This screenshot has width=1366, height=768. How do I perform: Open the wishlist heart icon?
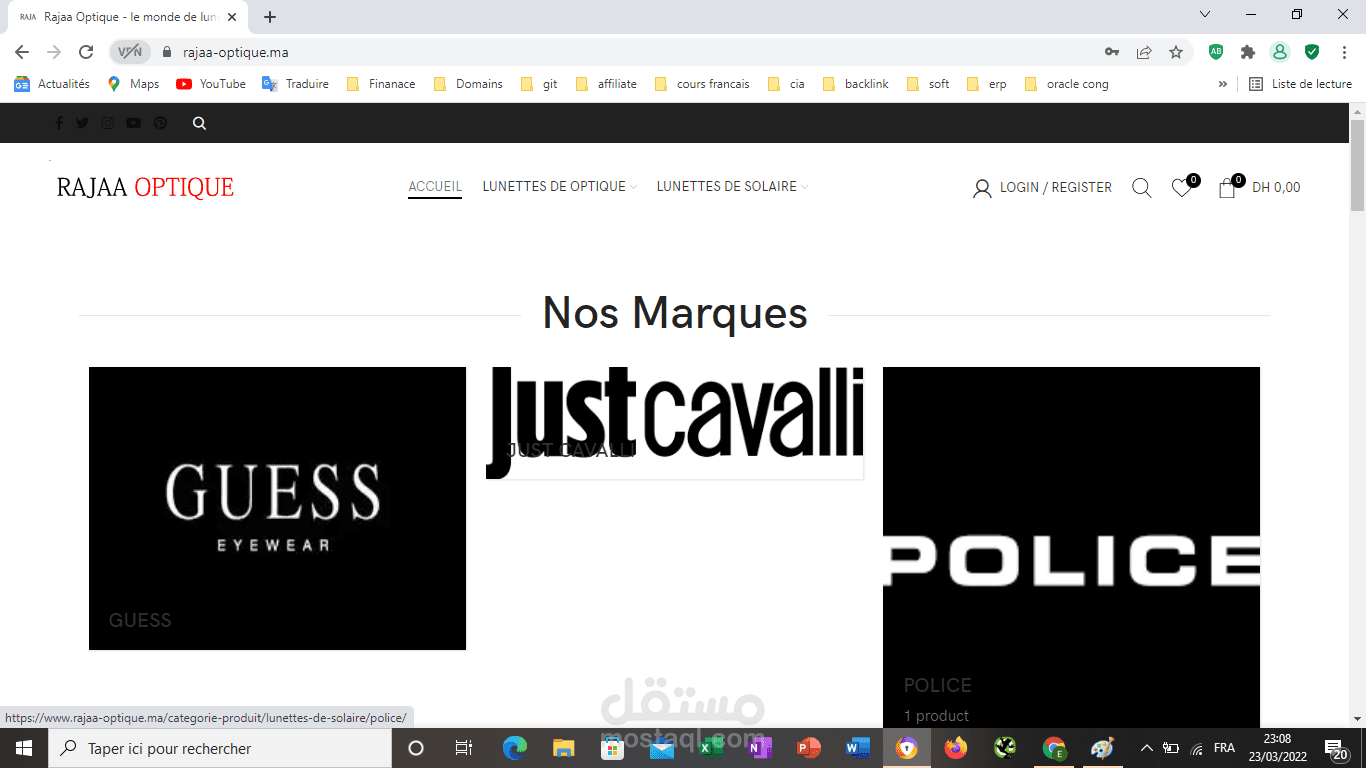click(x=1182, y=187)
